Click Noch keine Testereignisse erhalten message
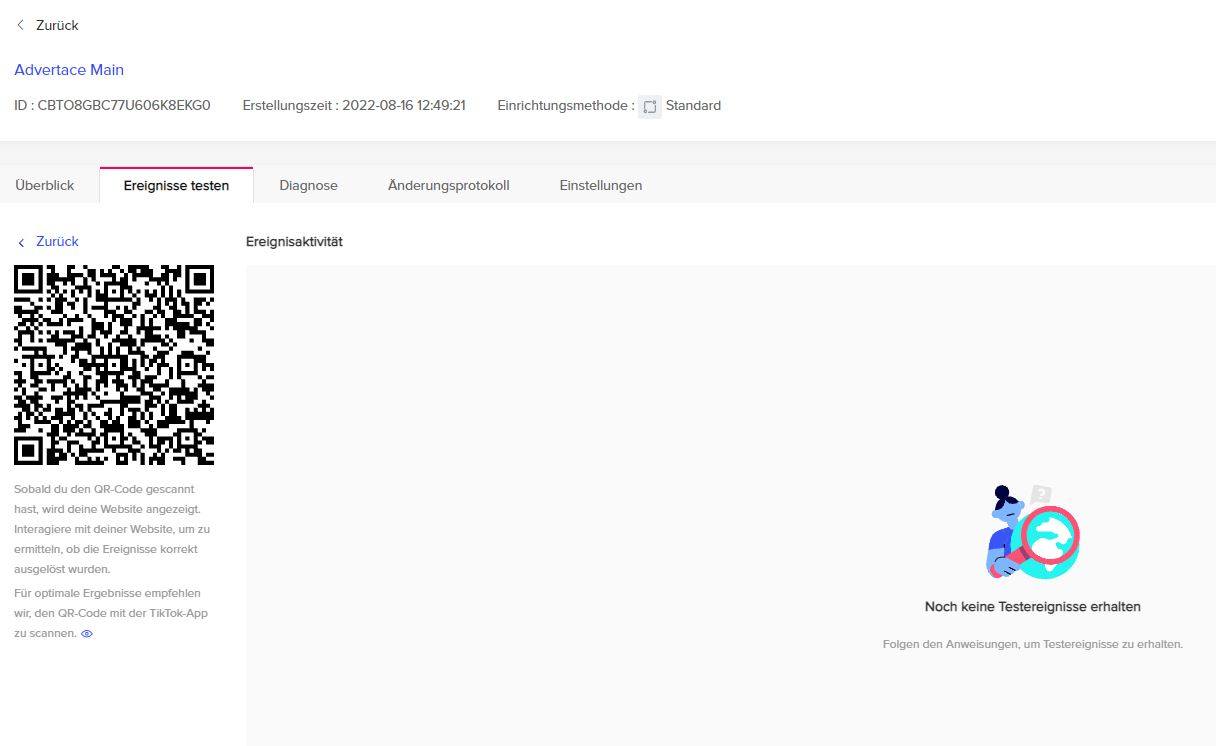1216x746 pixels. pyautogui.click(x=1033, y=607)
